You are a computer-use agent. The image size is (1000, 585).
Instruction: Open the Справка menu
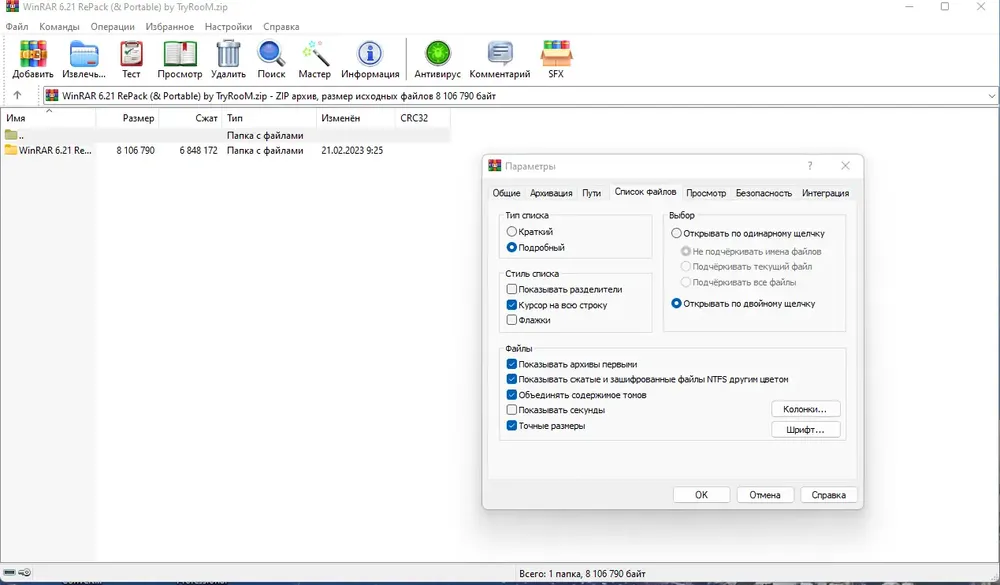(281, 27)
